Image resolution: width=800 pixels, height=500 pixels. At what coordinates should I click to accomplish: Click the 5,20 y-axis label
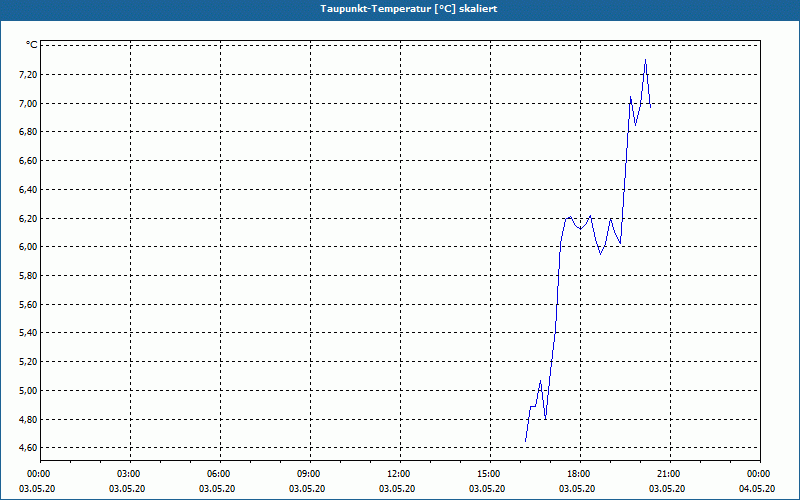pos(29,362)
